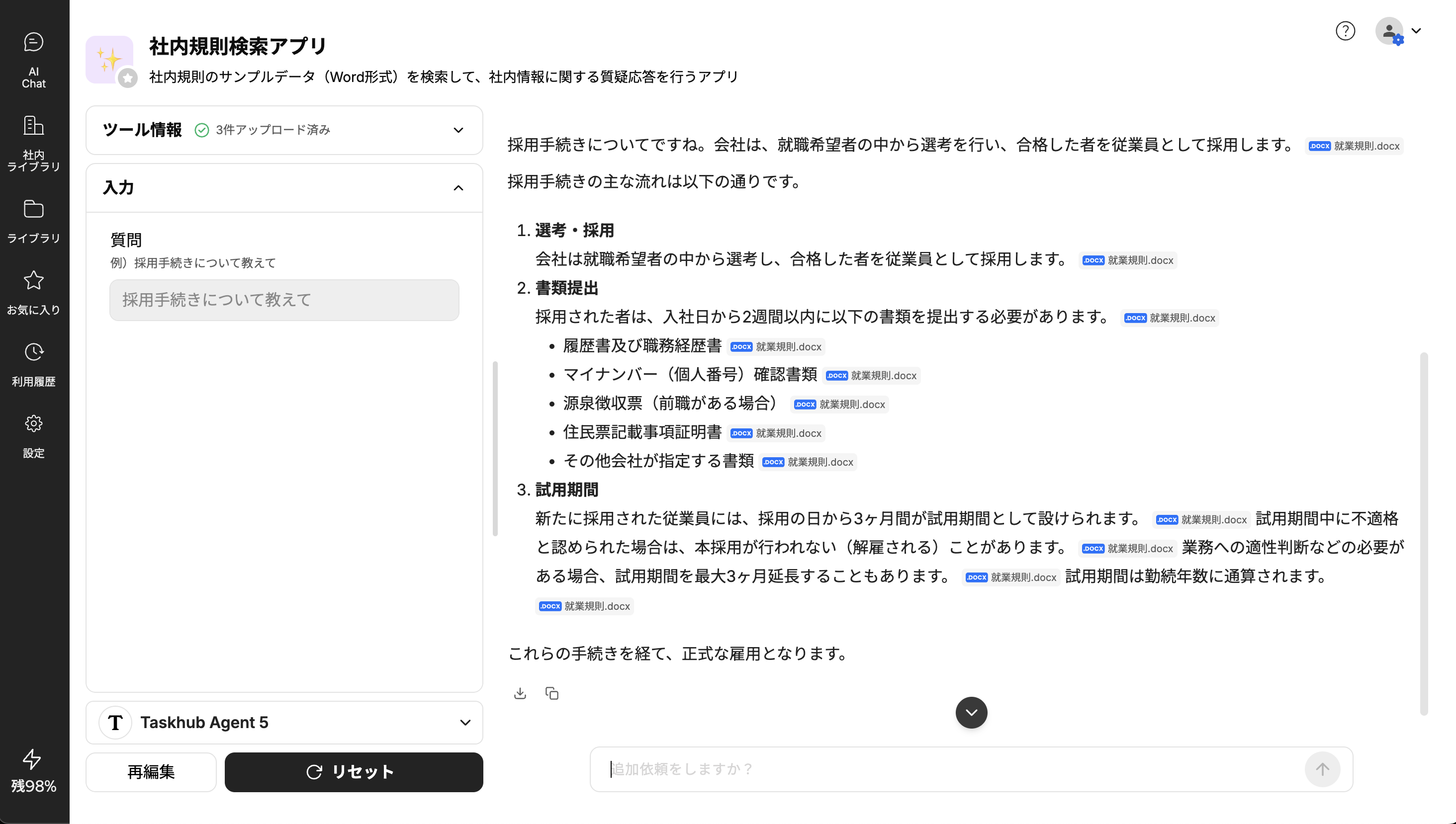Copy the response with the copy icon

552,693
